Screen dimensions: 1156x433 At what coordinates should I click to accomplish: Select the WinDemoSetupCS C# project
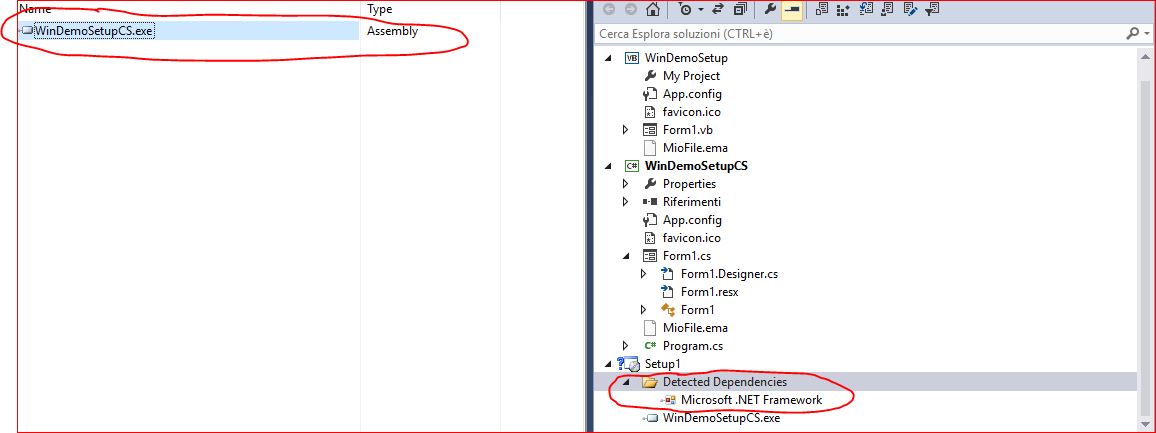coord(696,166)
